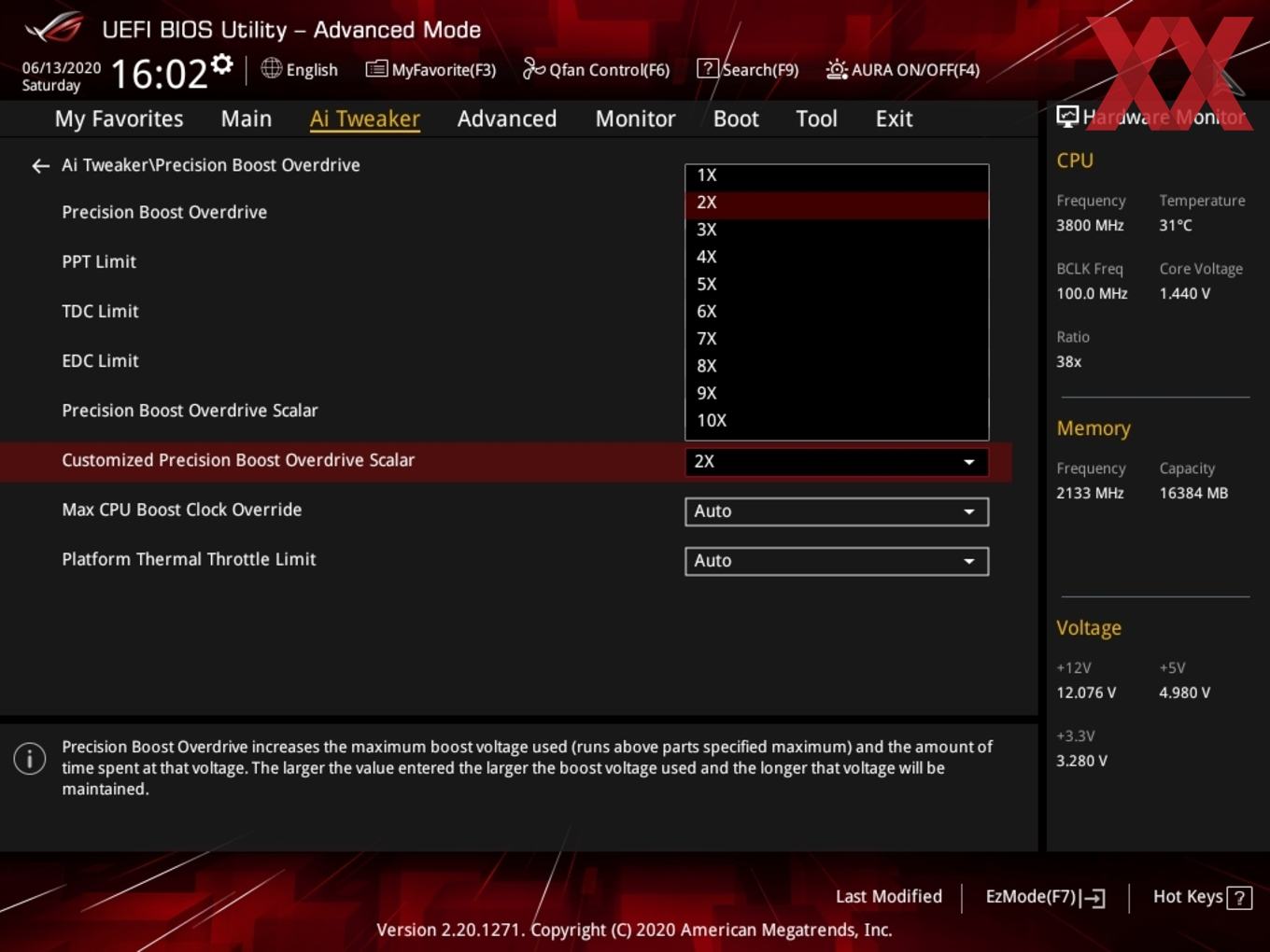Click the back arrow to Ai Tweaker
Image resolution: width=1270 pixels, height=952 pixels.
40,166
